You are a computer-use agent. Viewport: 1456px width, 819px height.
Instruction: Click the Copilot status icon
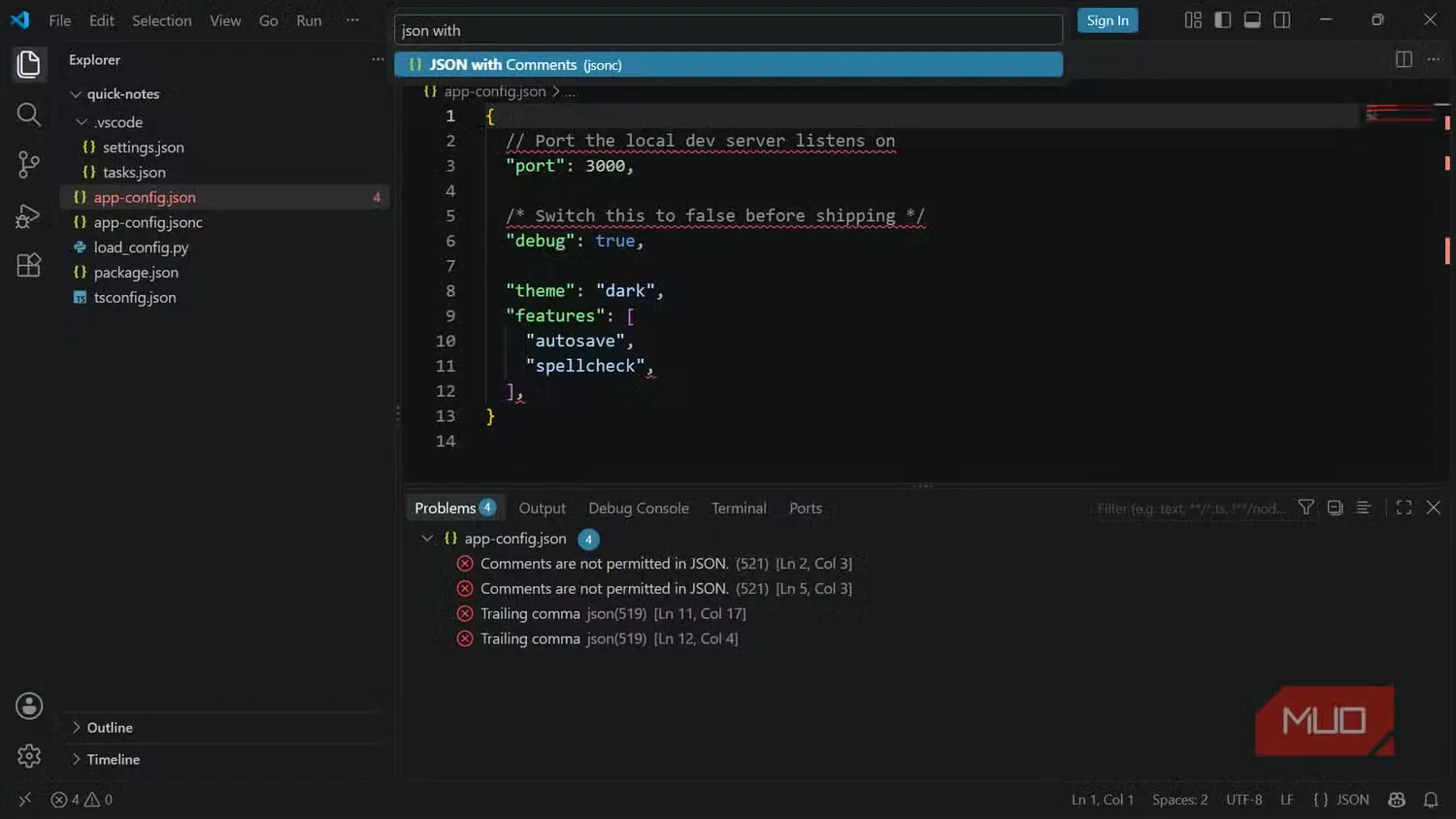pos(1397,800)
